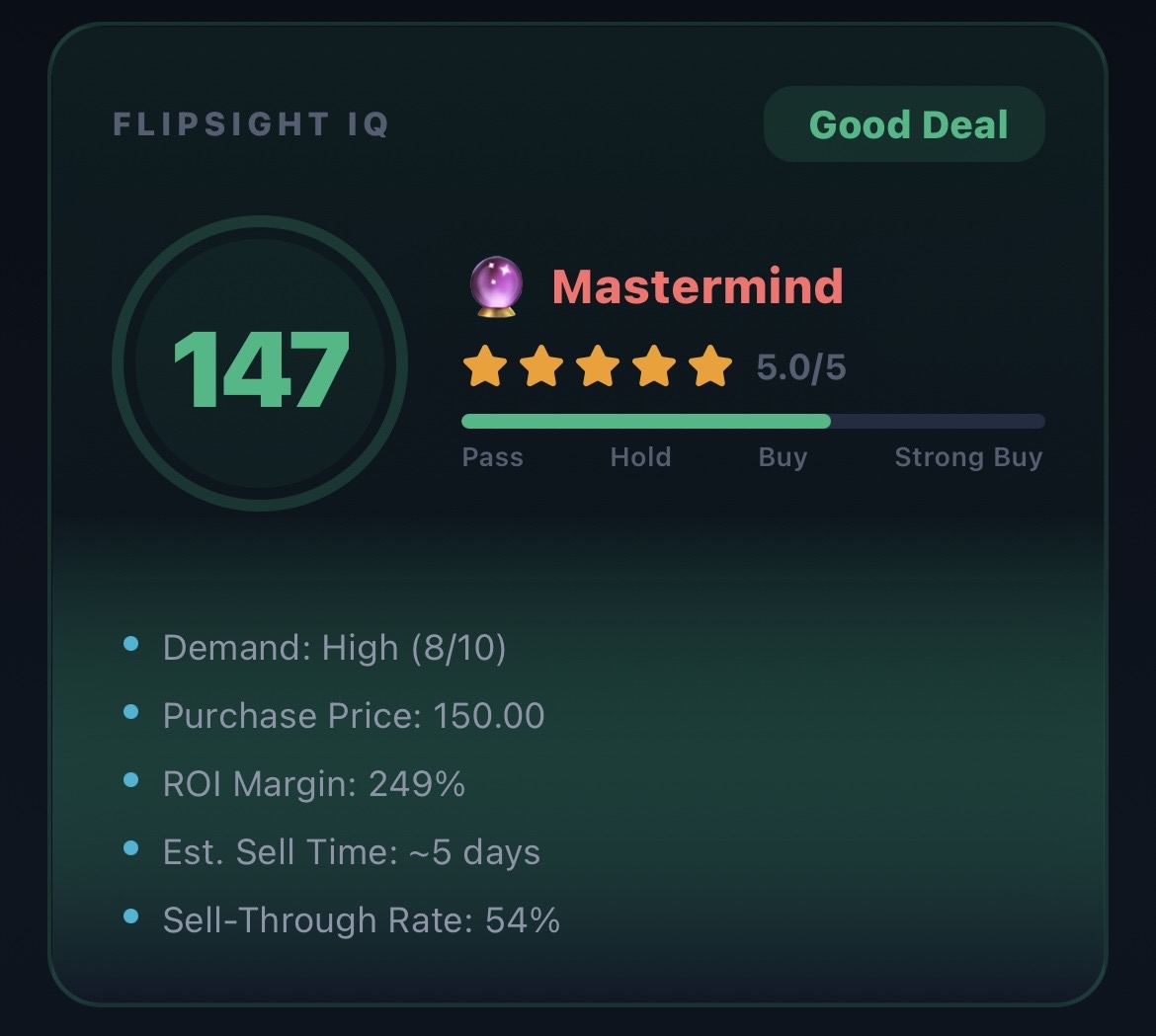Click the crystal ball icon

point(495,286)
